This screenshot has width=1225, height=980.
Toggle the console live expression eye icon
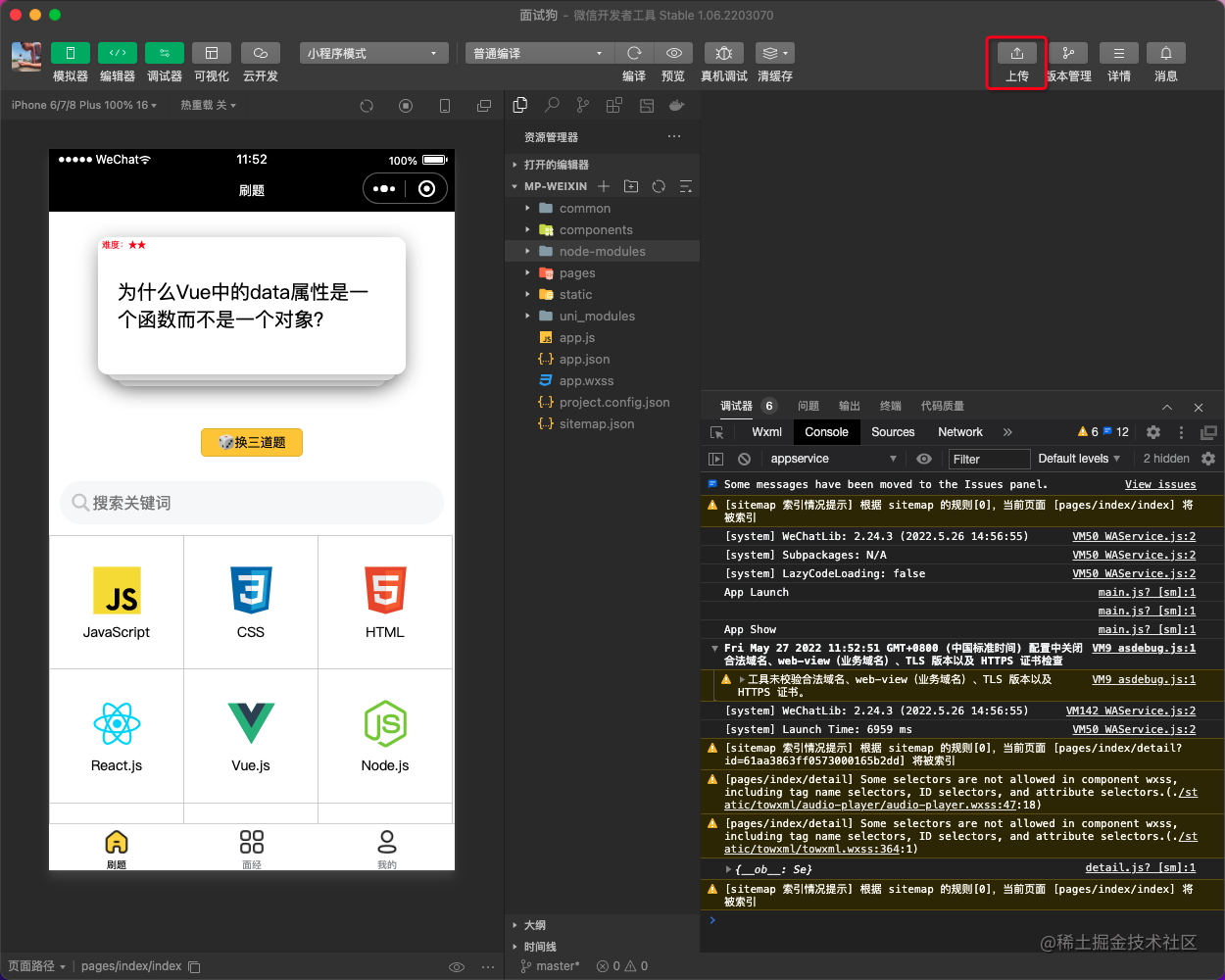pos(924,459)
